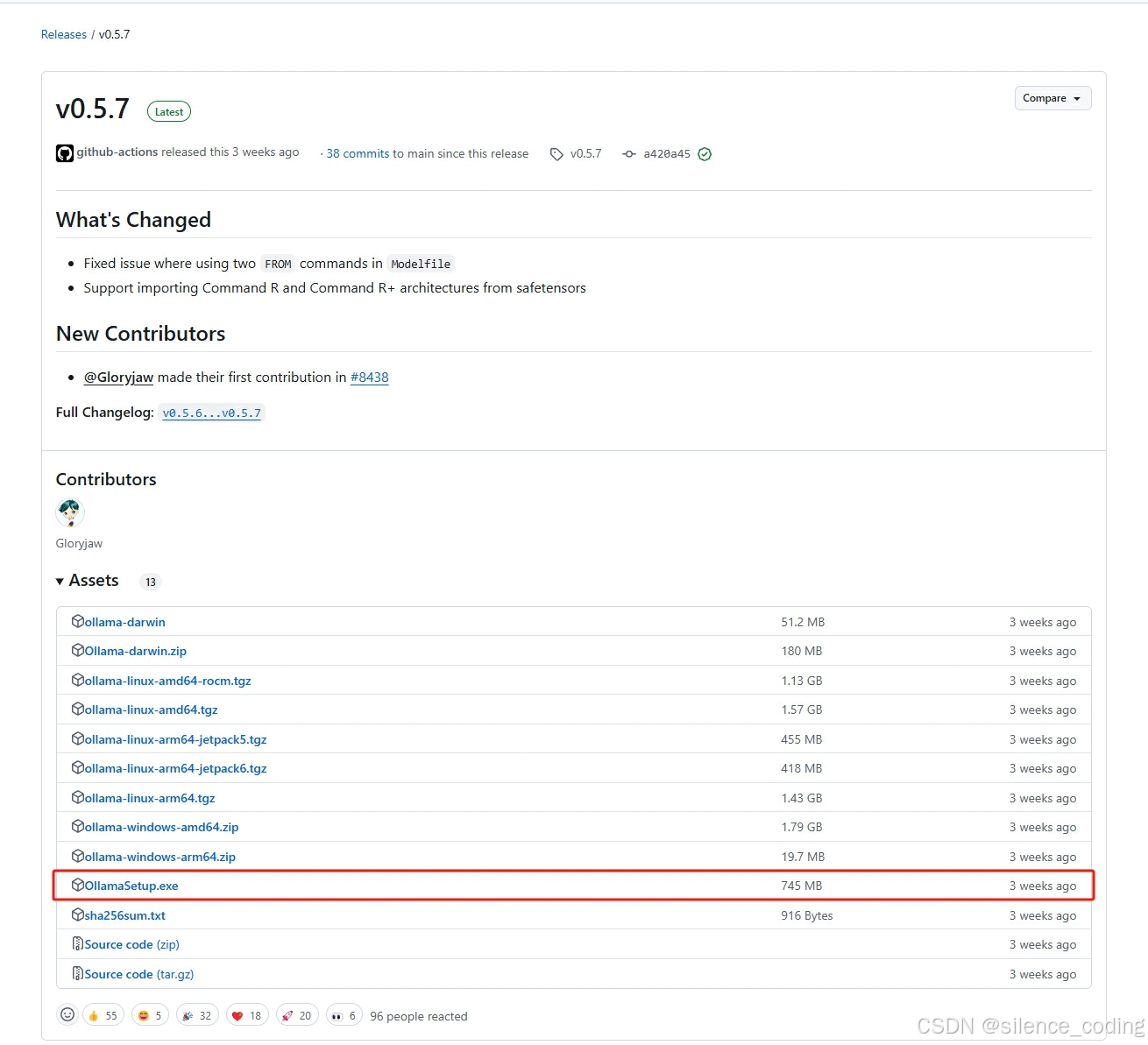Screen dimensions: 1148x1045
Task: Collapse the Assets section
Action: click(88, 581)
